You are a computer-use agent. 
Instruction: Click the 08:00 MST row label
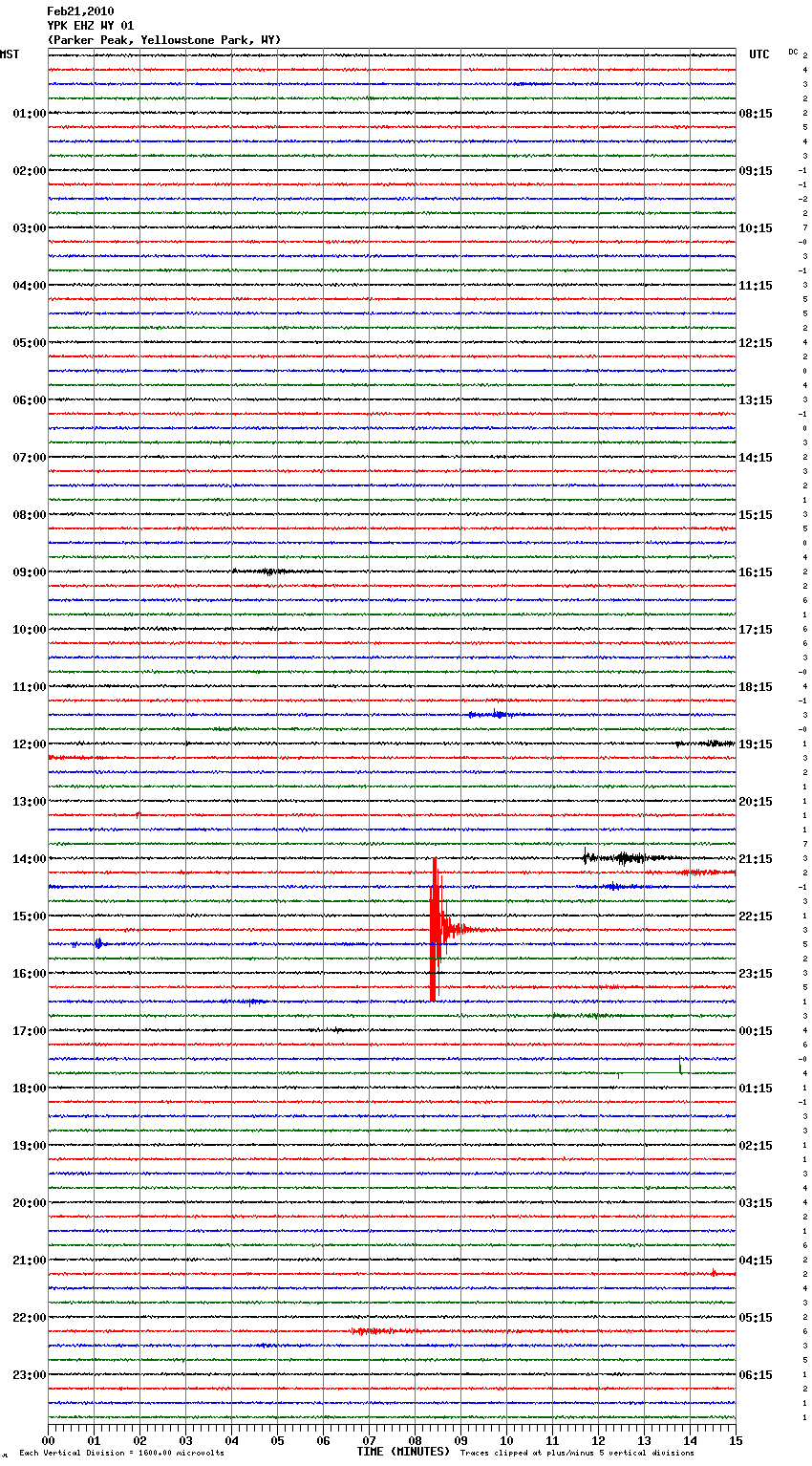coord(29,515)
